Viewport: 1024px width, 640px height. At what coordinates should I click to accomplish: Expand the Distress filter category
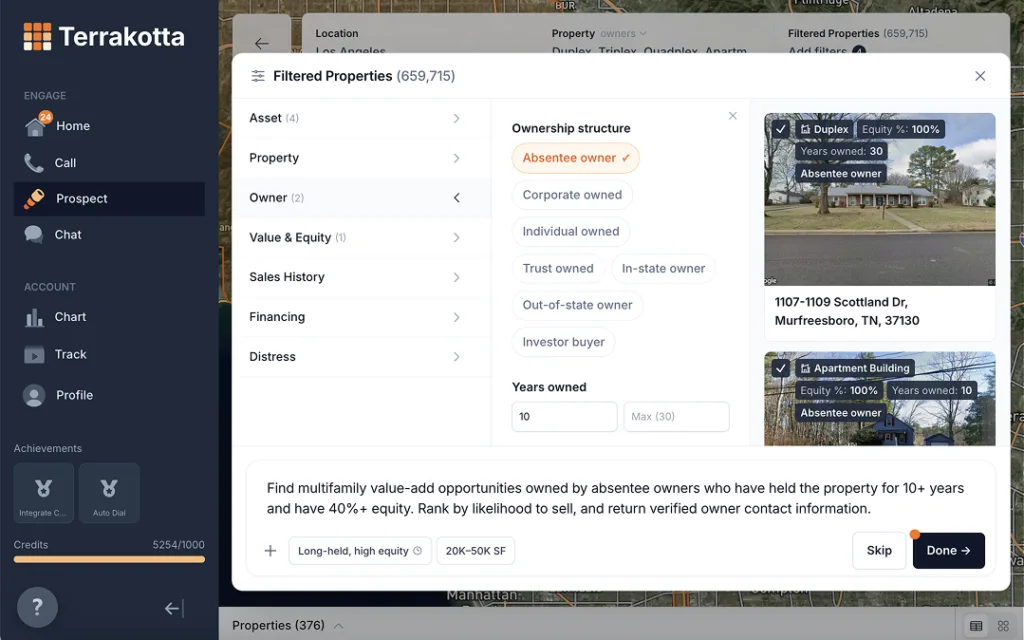(x=361, y=357)
